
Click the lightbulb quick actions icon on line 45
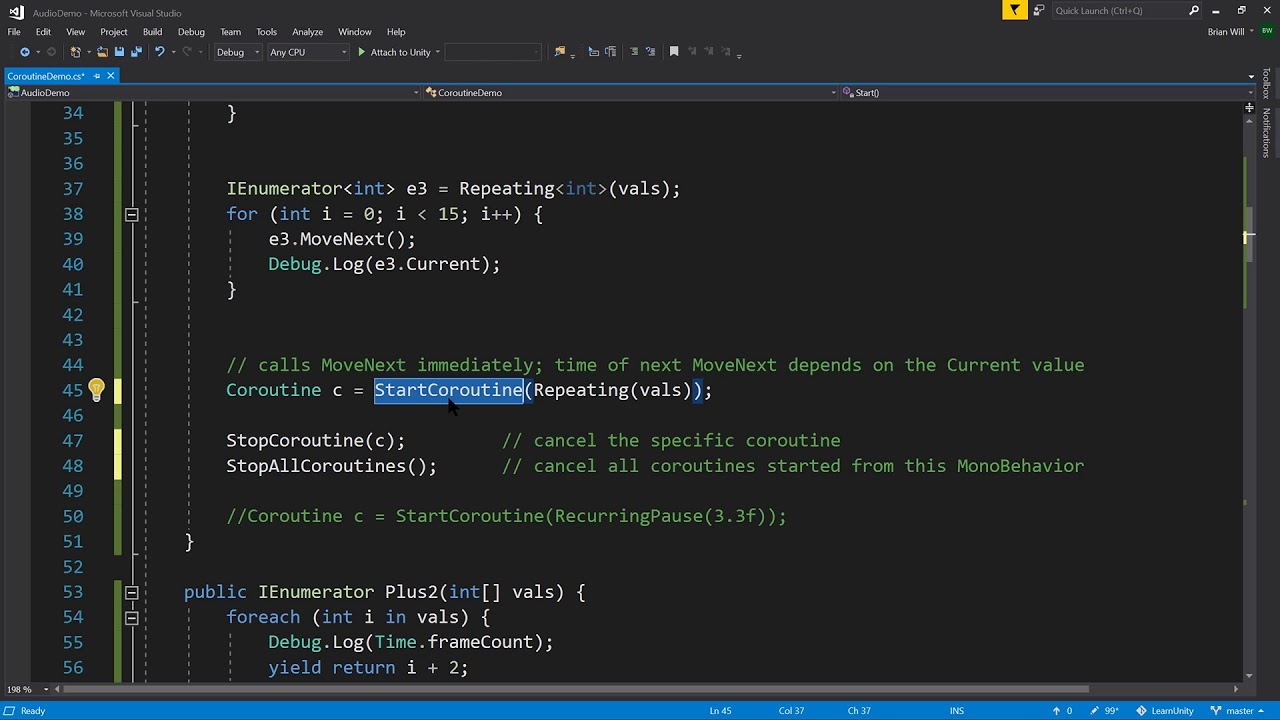click(96, 390)
